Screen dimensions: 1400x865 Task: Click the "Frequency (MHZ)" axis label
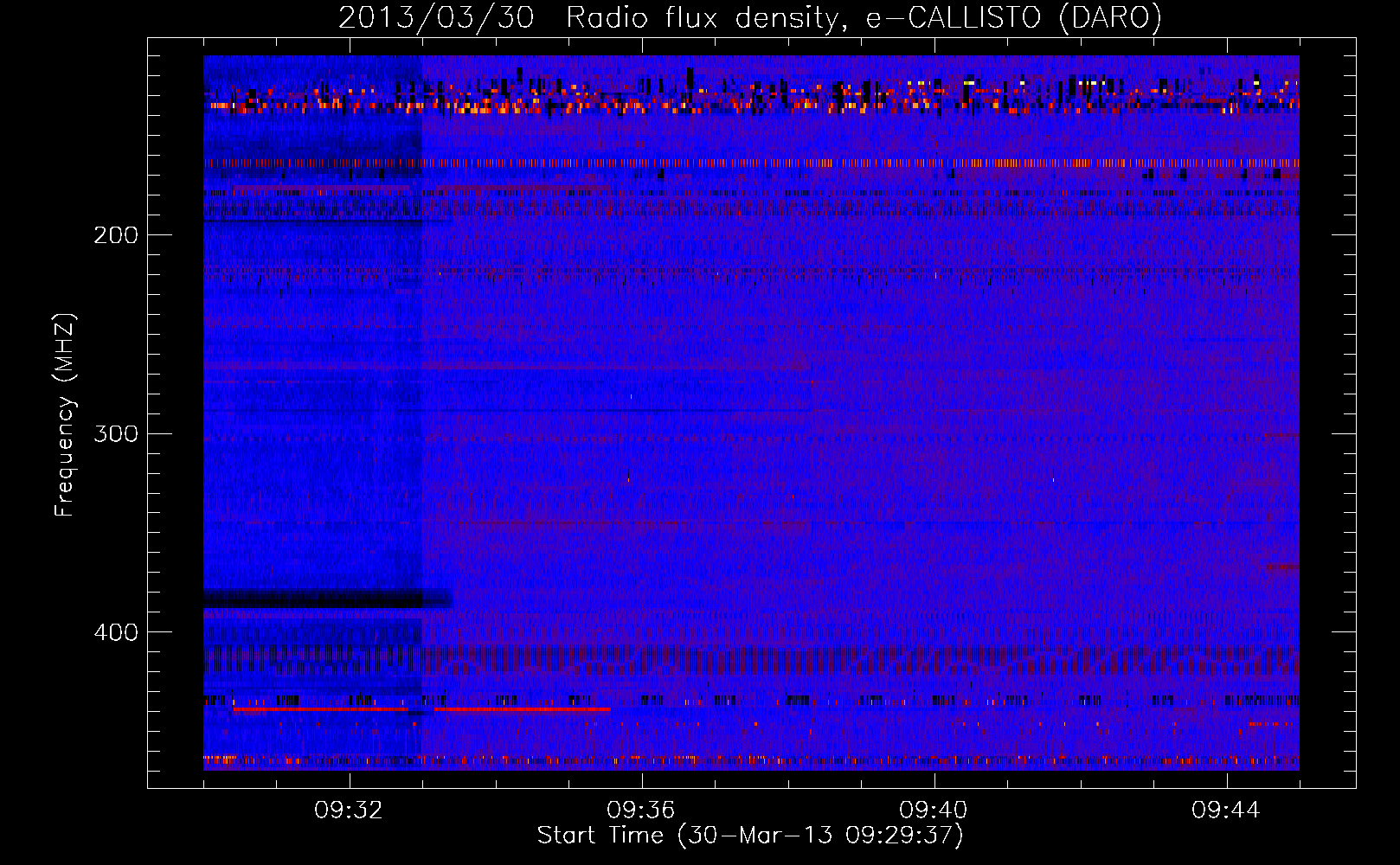point(65,415)
